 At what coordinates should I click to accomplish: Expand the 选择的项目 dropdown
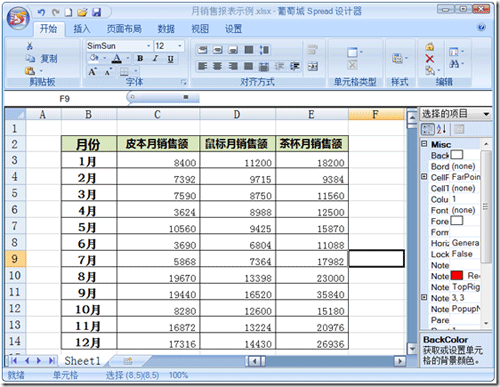[486, 114]
